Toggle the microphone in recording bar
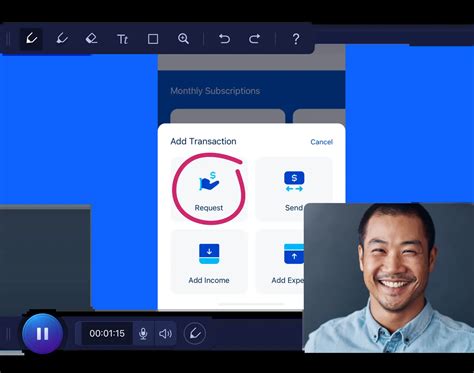Viewport: 474px width, 373px height. click(143, 333)
